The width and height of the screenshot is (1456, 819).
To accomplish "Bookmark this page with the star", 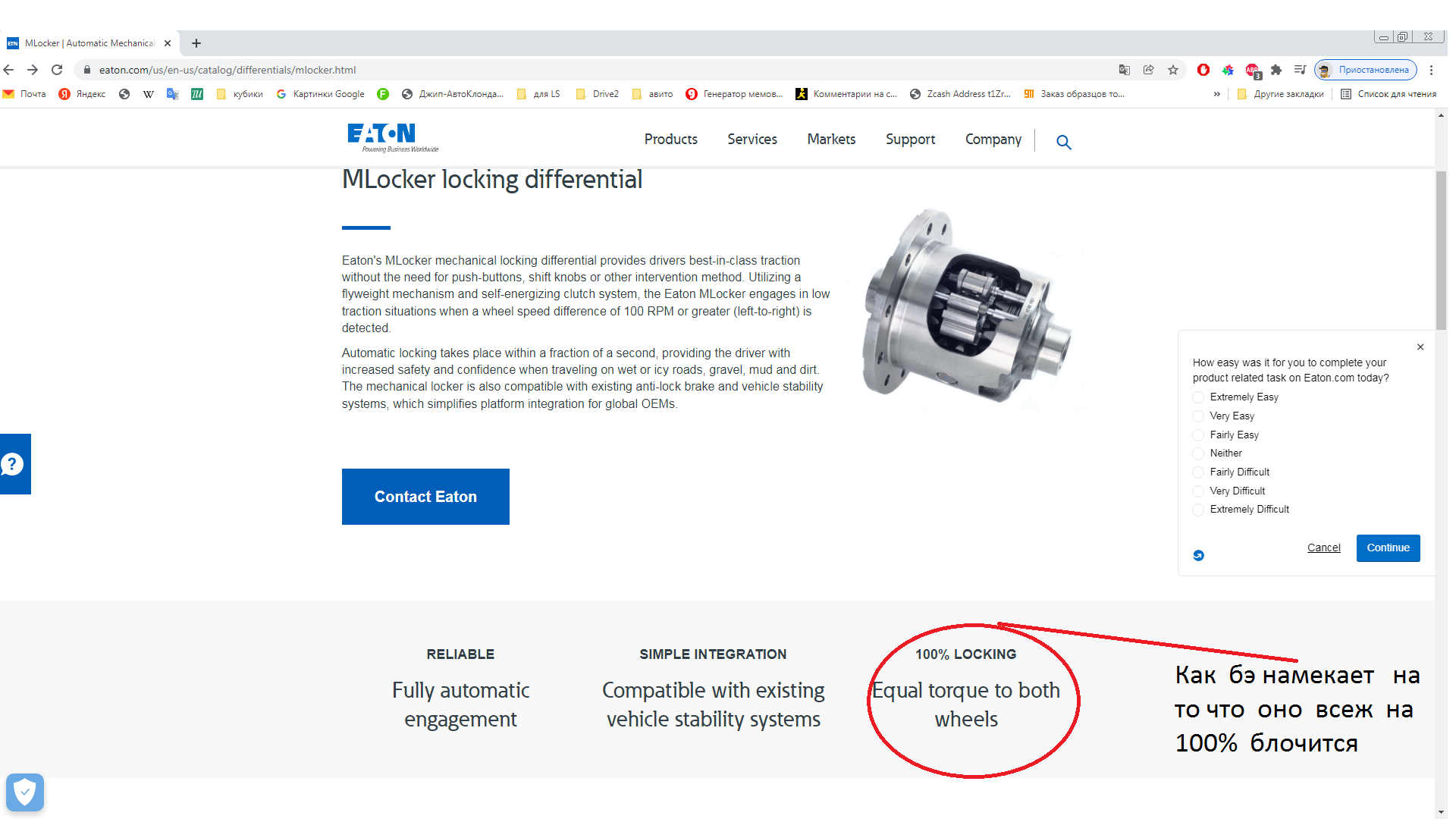I will 1173,70.
